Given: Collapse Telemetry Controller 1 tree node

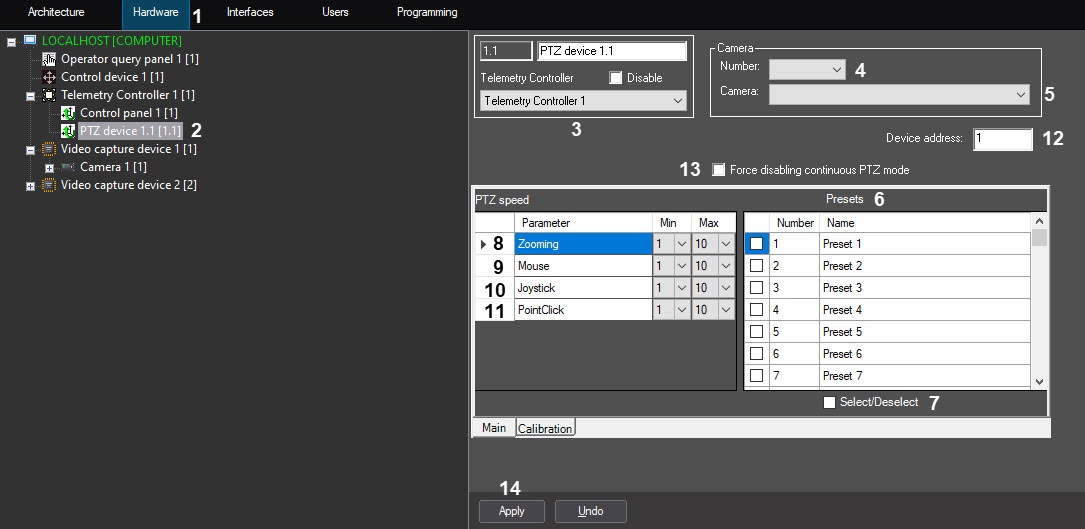Looking at the screenshot, I should point(30,96).
